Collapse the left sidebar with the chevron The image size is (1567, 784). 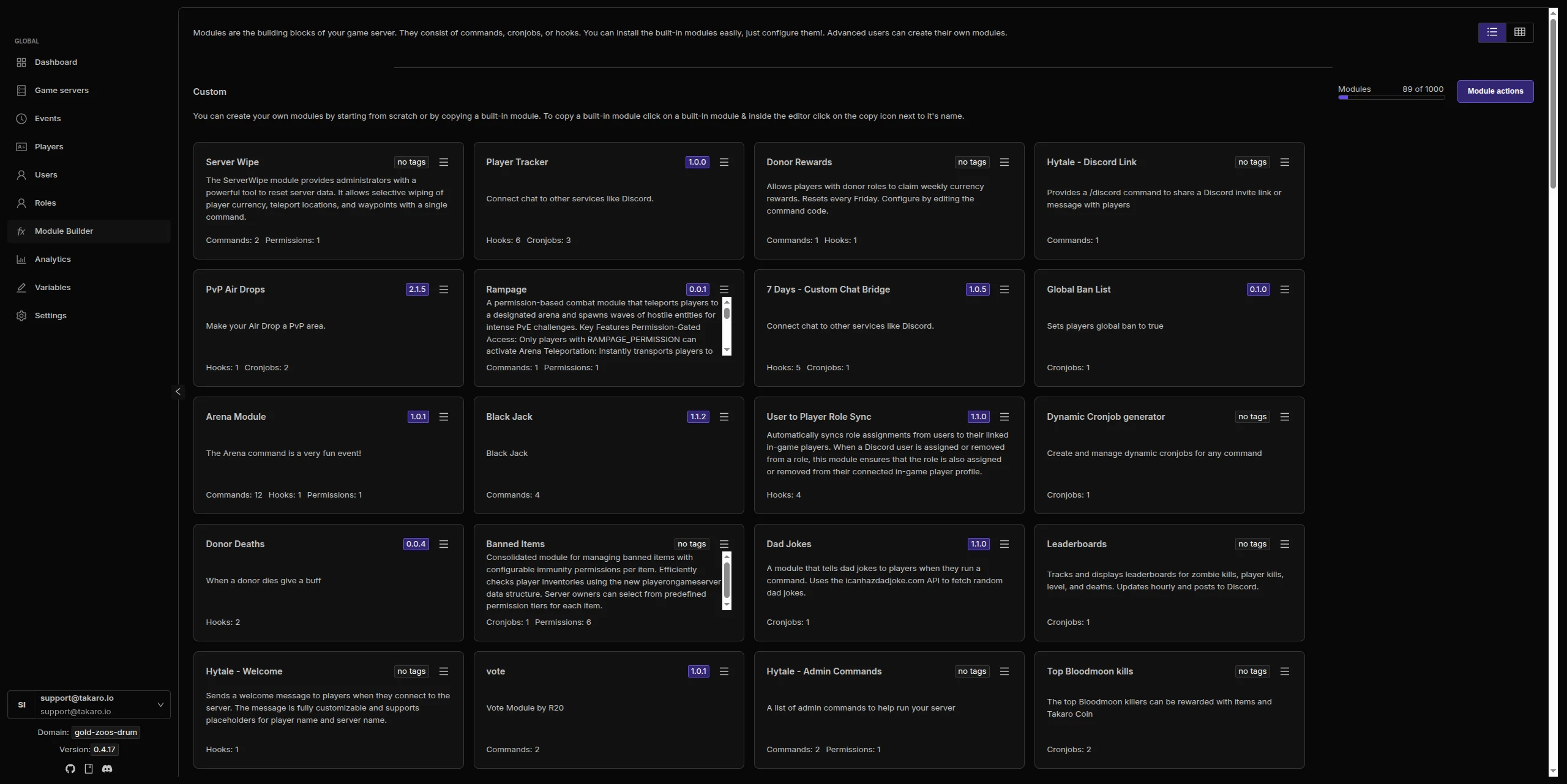pos(178,392)
